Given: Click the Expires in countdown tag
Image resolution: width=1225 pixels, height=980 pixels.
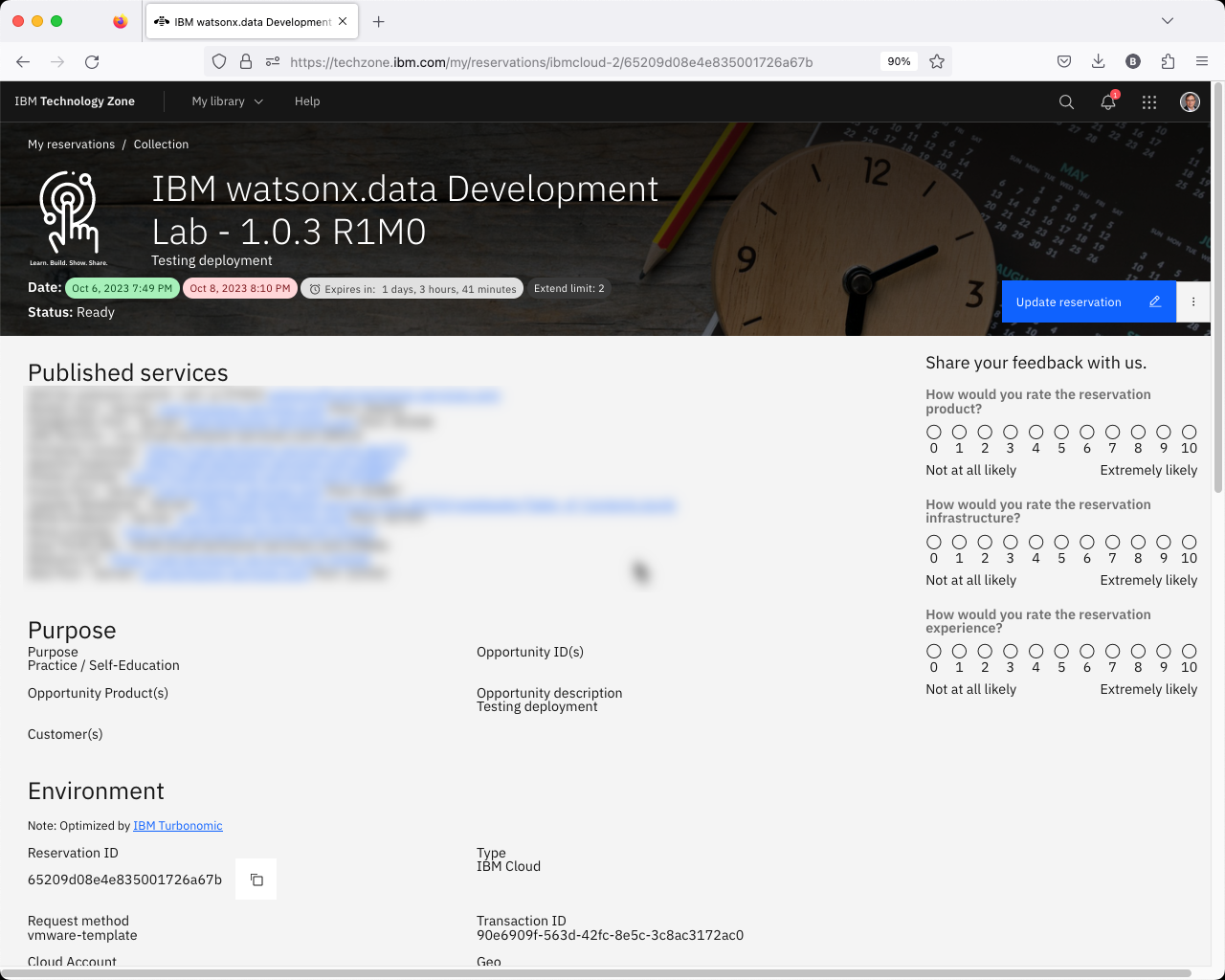Looking at the screenshot, I should 412,289.
